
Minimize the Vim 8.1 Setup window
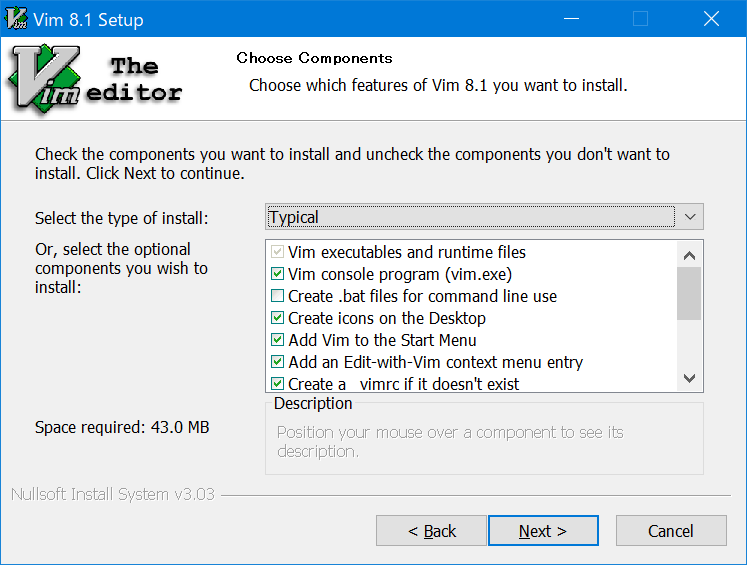(571, 19)
